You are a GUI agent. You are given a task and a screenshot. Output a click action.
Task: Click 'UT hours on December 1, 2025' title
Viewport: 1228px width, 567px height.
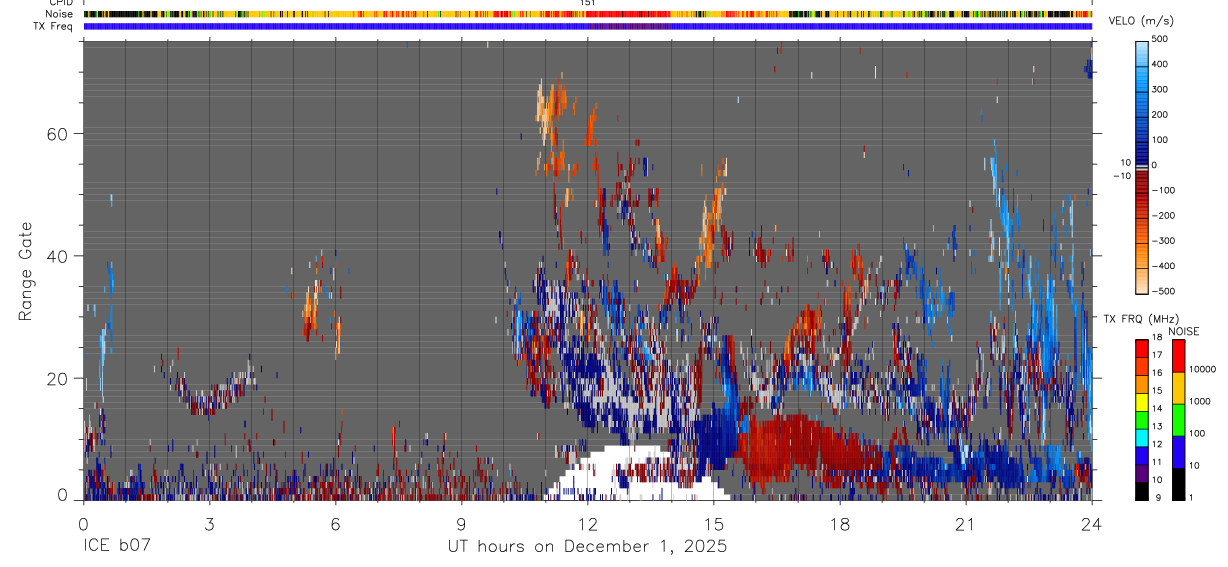[x=587, y=547]
